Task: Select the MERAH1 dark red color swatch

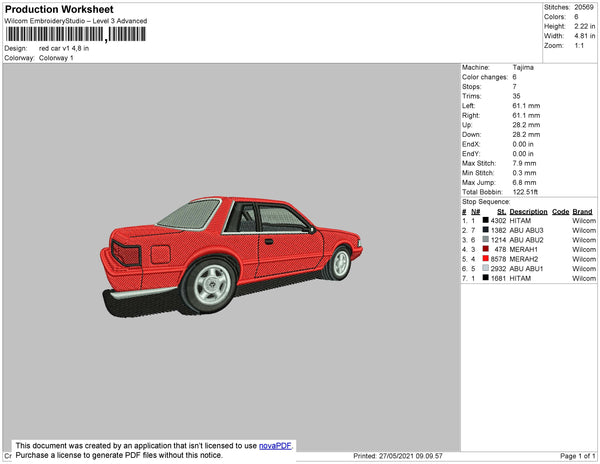Action: [485, 249]
